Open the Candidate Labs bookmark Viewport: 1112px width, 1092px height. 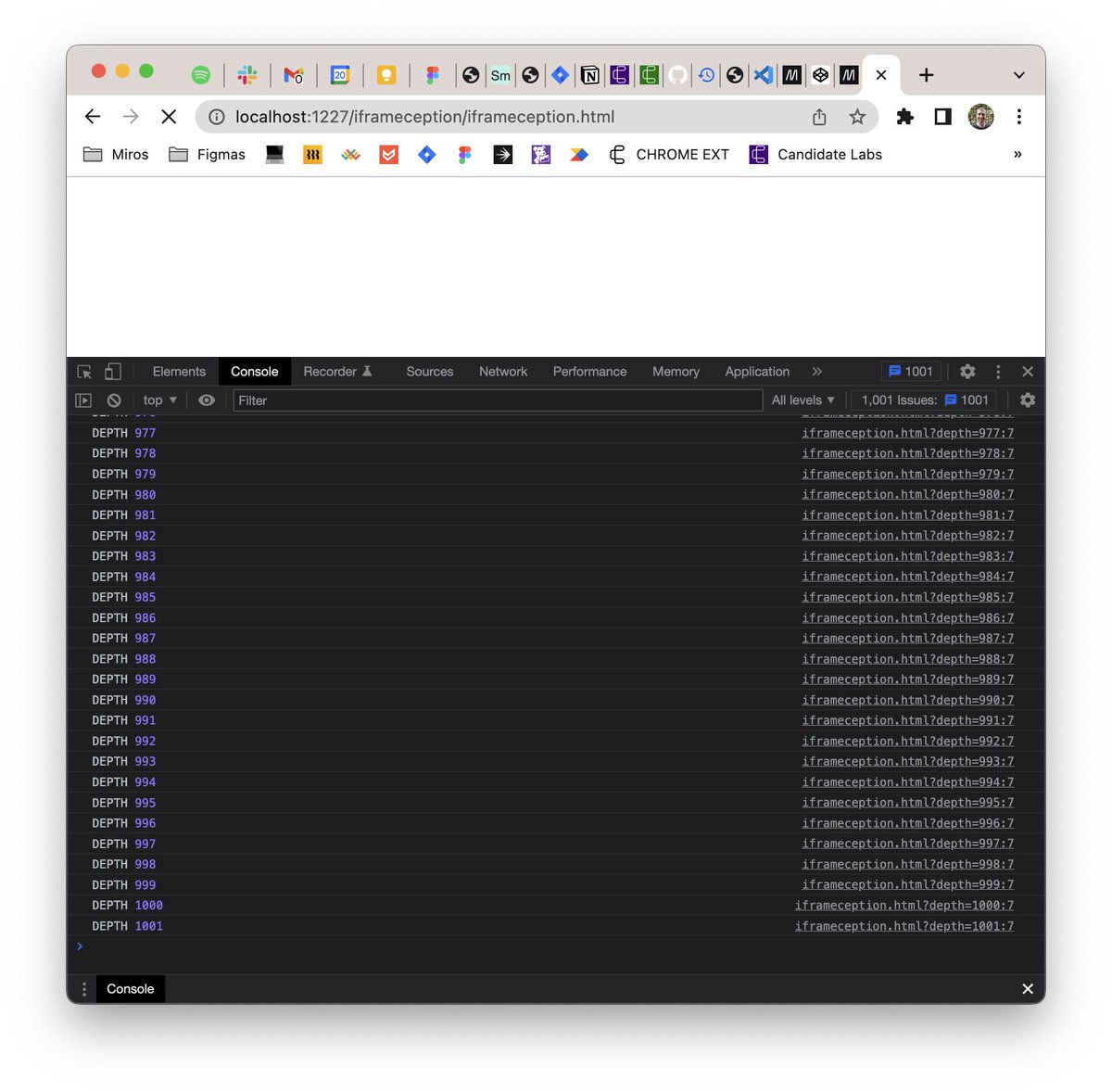[815, 155]
